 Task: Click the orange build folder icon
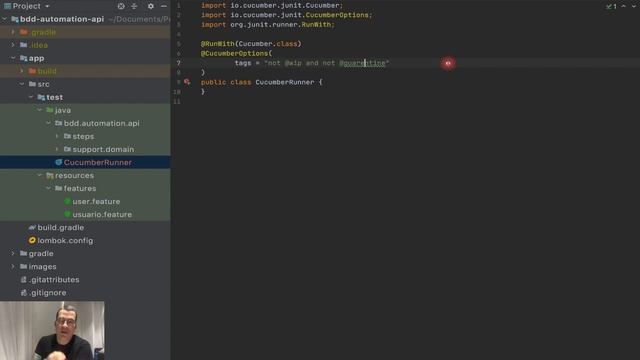click(32, 71)
